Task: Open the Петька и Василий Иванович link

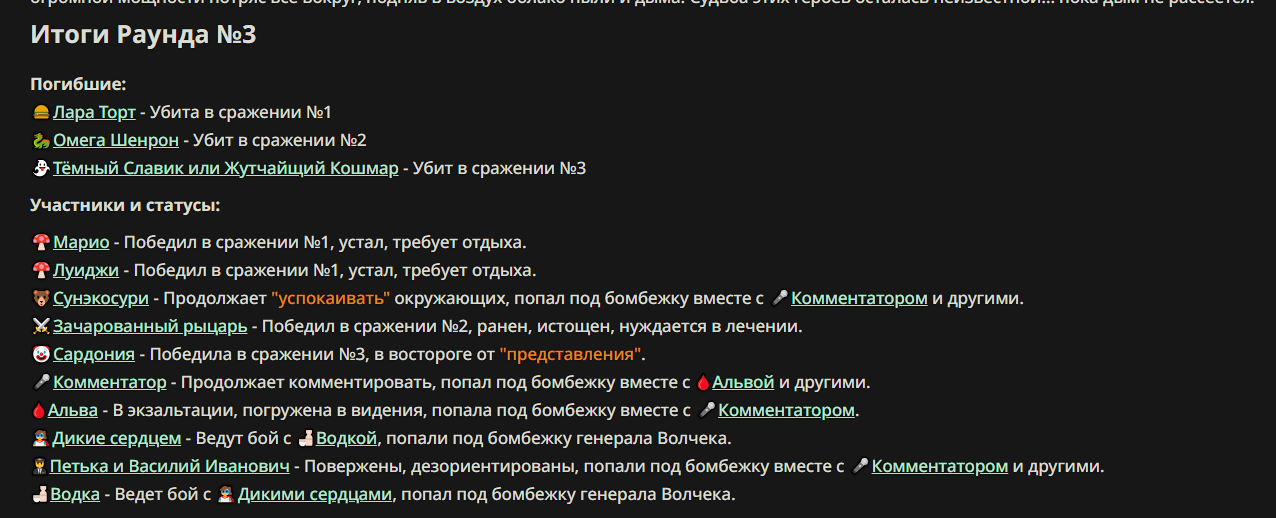Action: coord(170,466)
